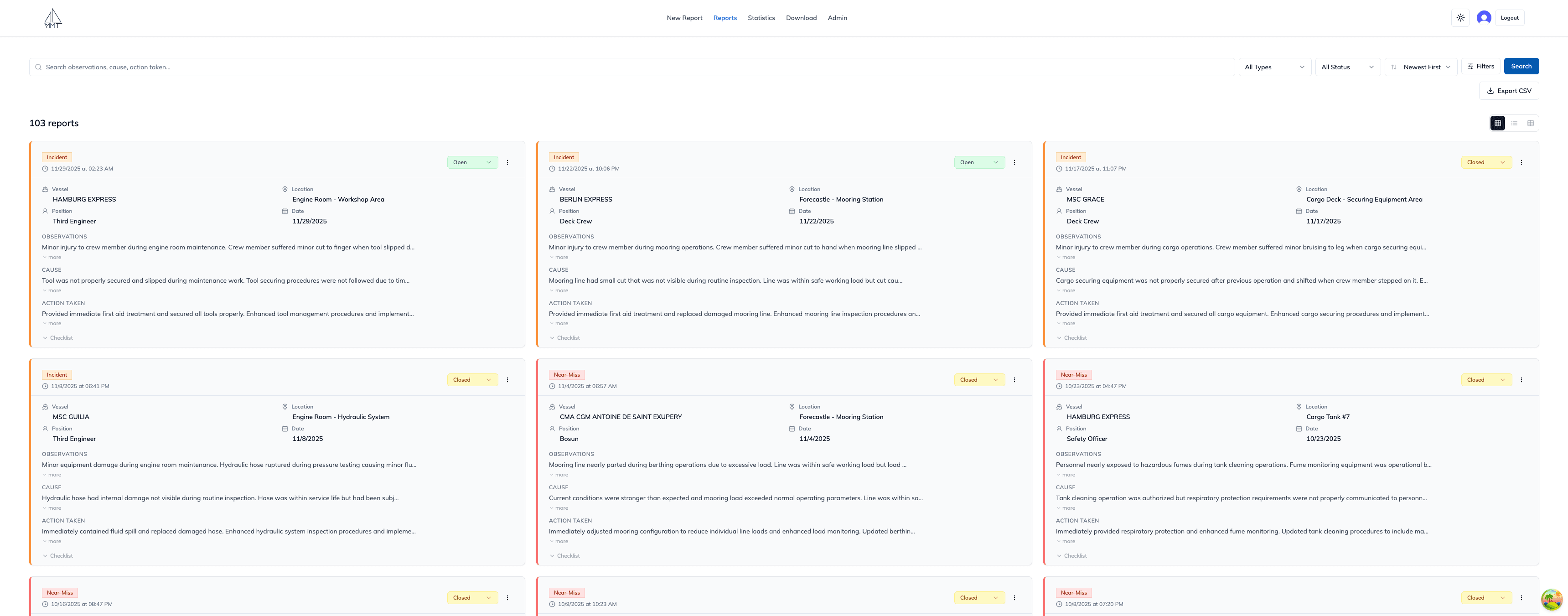Show more of the HAMBURG EXPRESS observations text
The image size is (1568, 616).
(52, 257)
